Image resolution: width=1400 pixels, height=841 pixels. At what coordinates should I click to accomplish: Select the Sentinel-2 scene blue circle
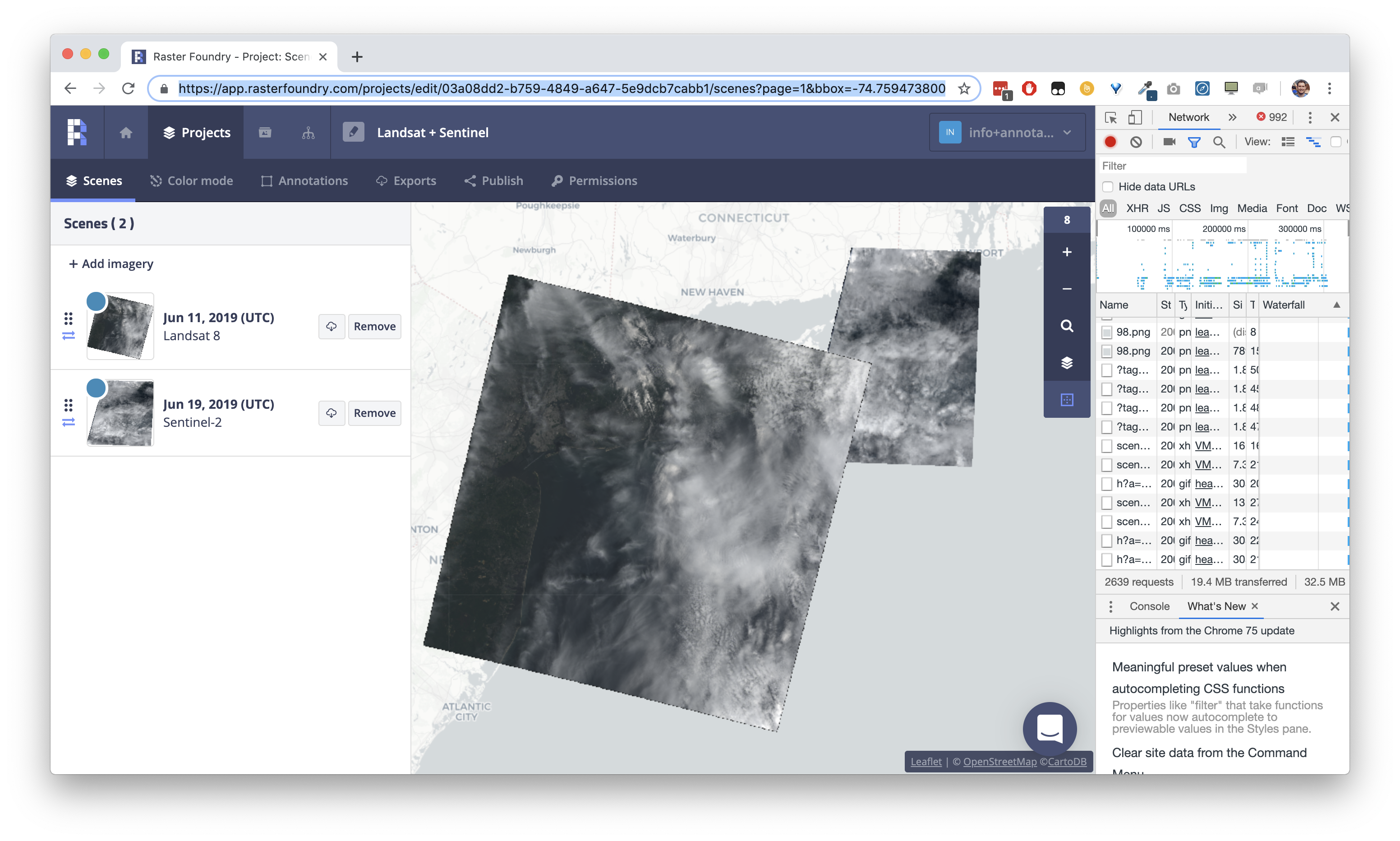(x=96, y=388)
